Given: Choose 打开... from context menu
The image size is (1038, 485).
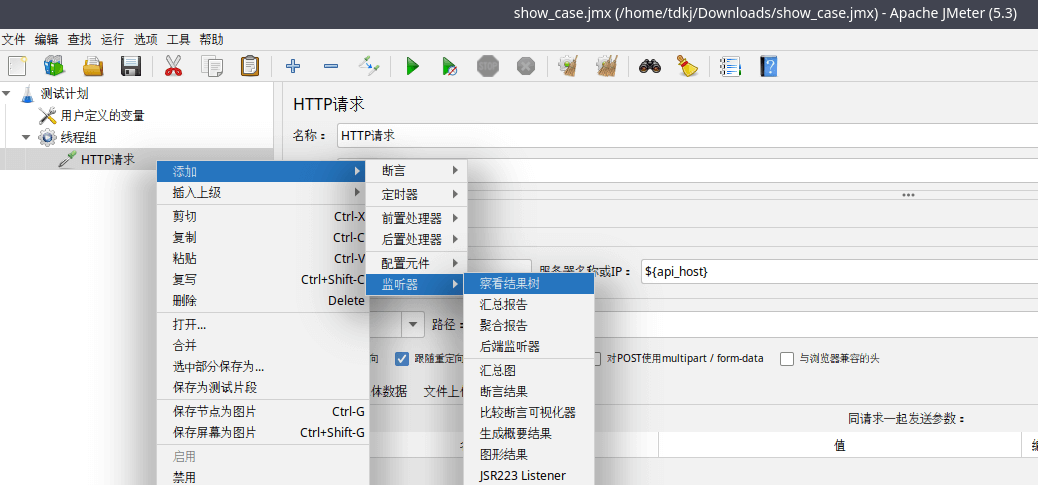Looking at the screenshot, I should 262,325.
